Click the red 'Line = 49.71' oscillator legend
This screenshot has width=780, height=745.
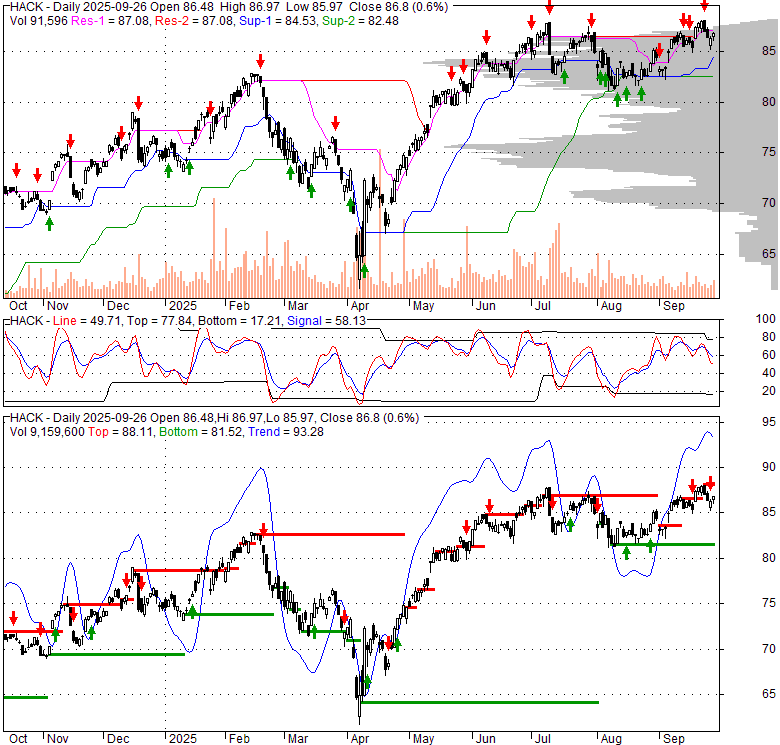[x=87, y=321]
